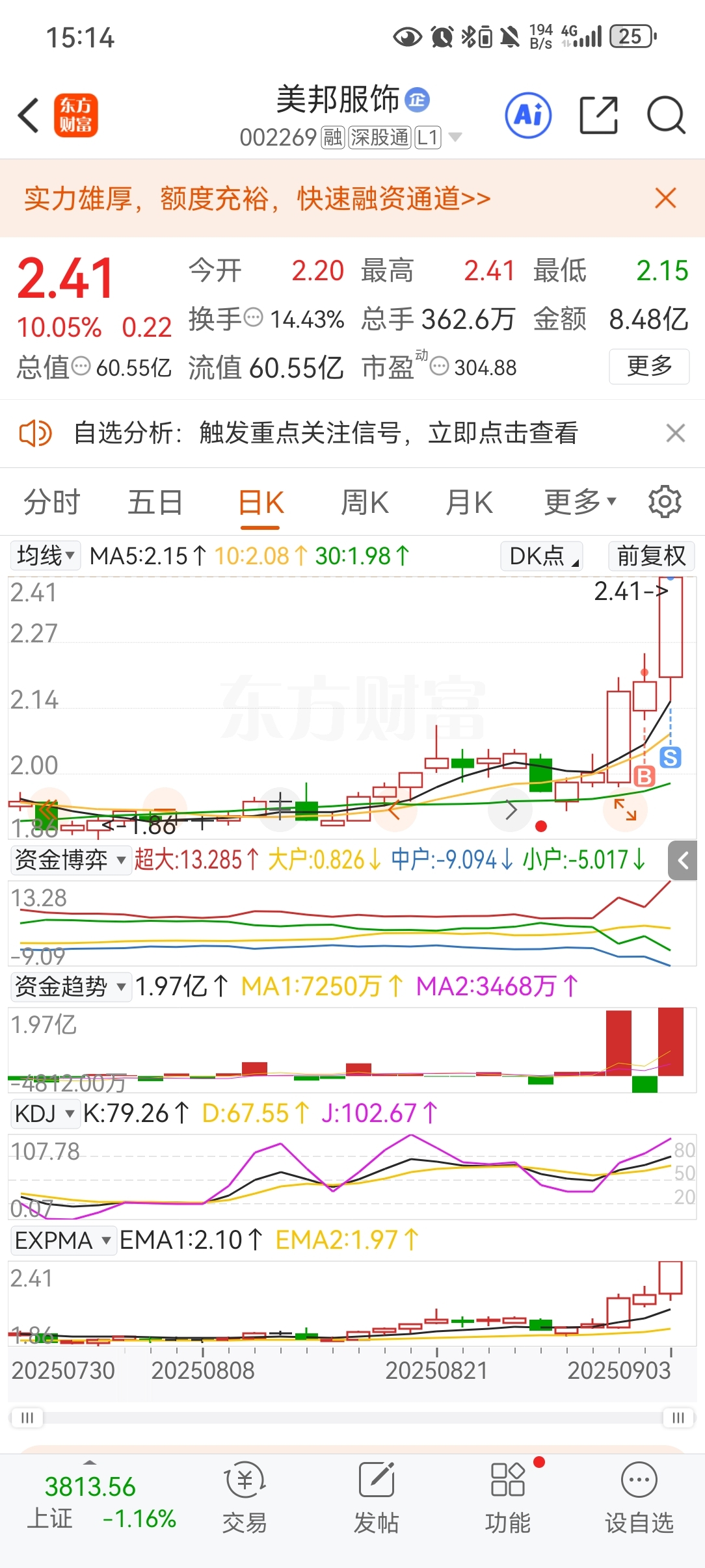This screenshot has width=705, height=1568.
Task: Tap the 深股通 tag
Action: pyautogui.click(x=380, y=137)
